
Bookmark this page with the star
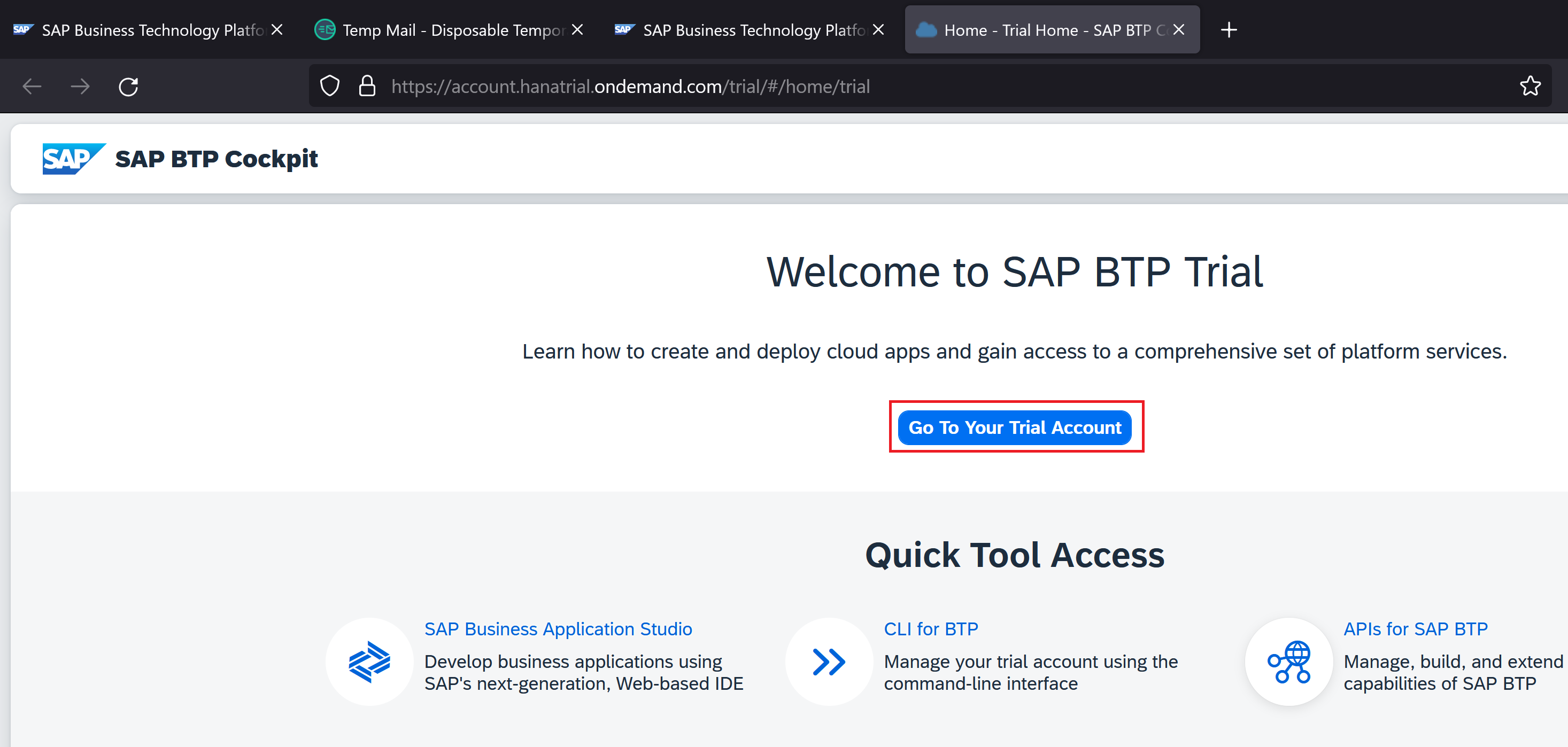click(x=1530, y=87)
